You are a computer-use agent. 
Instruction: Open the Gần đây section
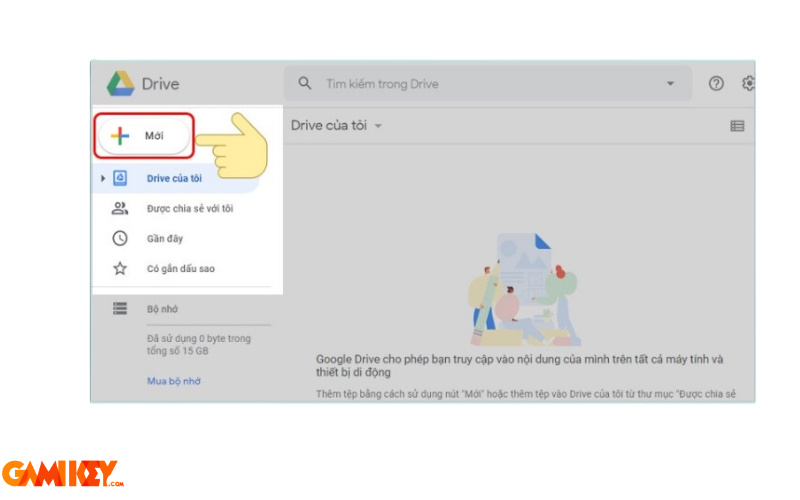click(x=165, y=238)
